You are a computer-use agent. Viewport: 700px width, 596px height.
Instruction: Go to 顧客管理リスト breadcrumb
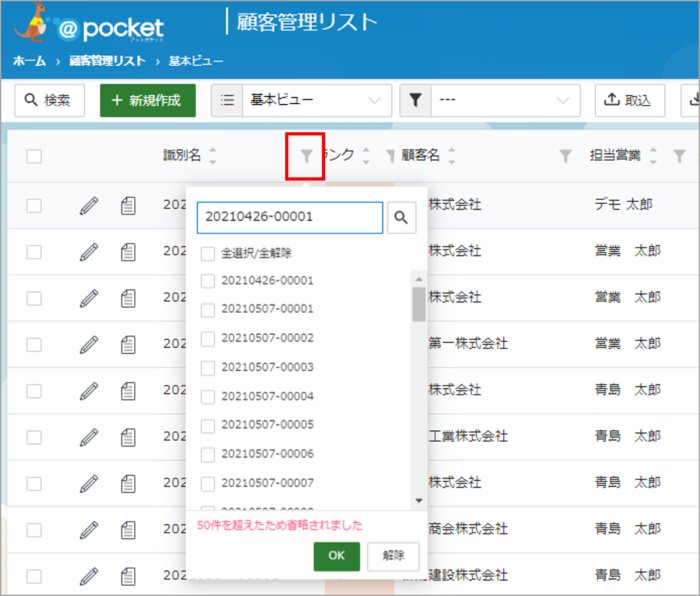point(108,61)
